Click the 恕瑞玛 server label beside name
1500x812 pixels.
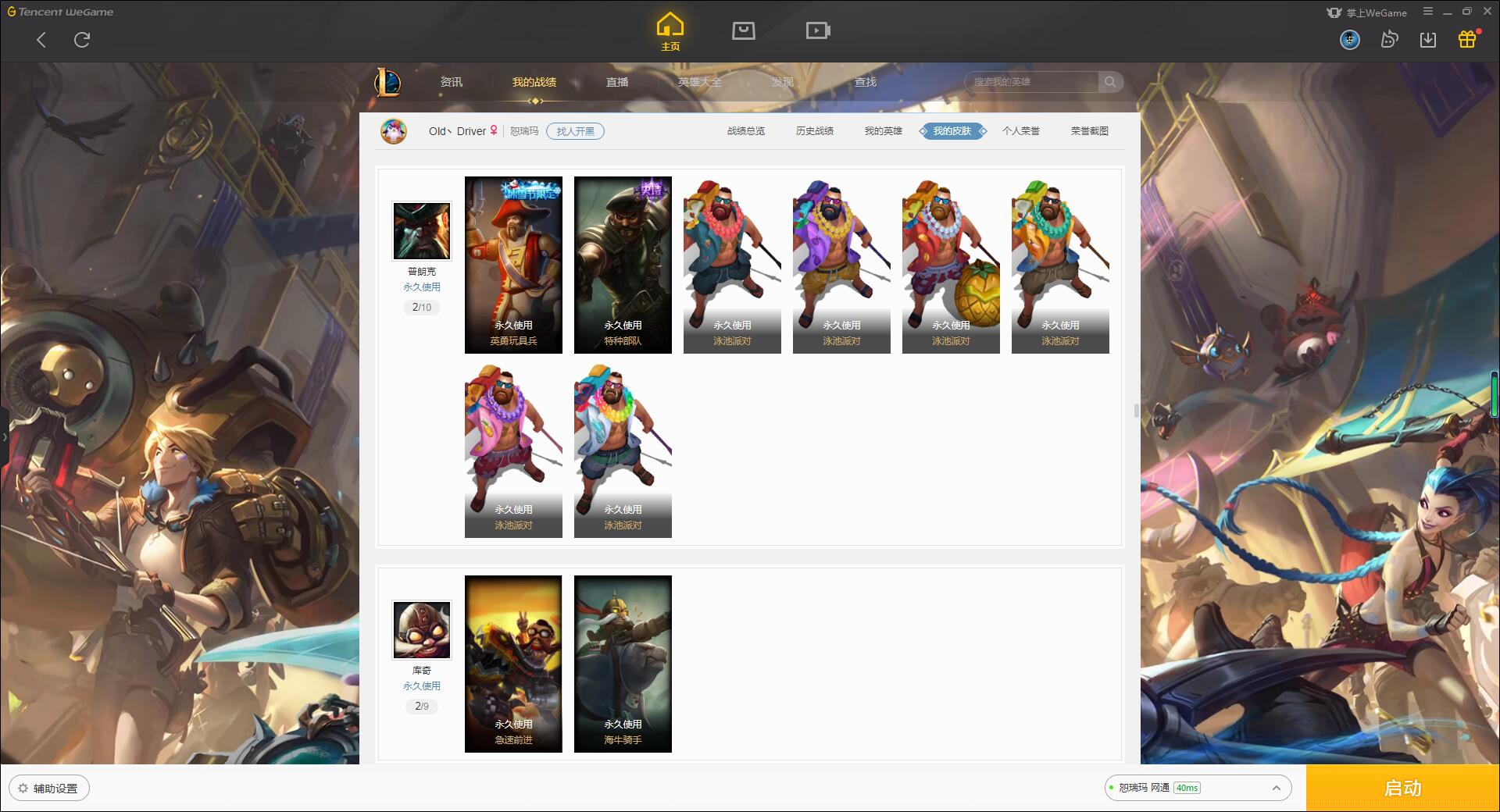[524, 131]
